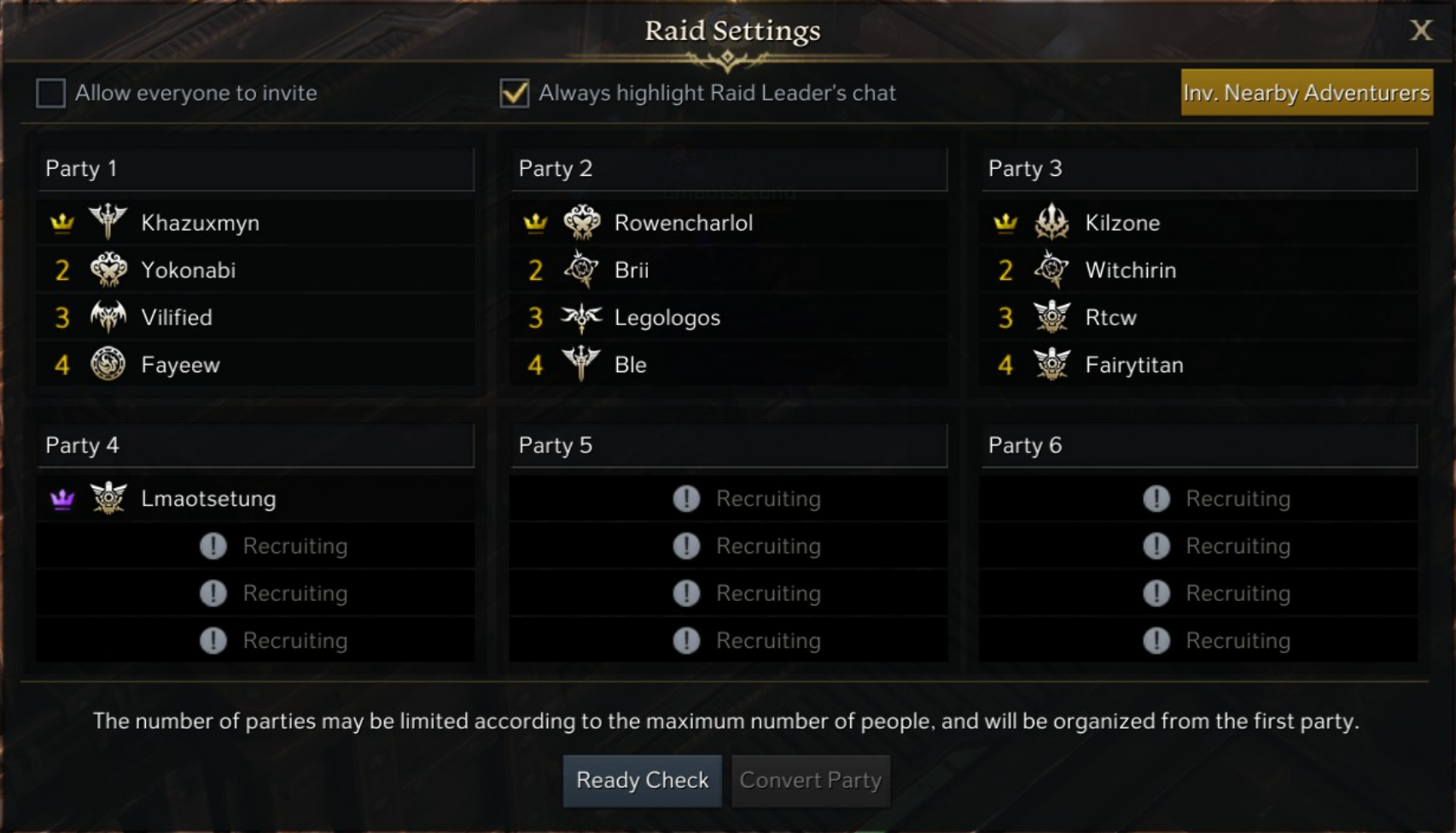
Task: Click Vilified's class icon
Action: 108,317
